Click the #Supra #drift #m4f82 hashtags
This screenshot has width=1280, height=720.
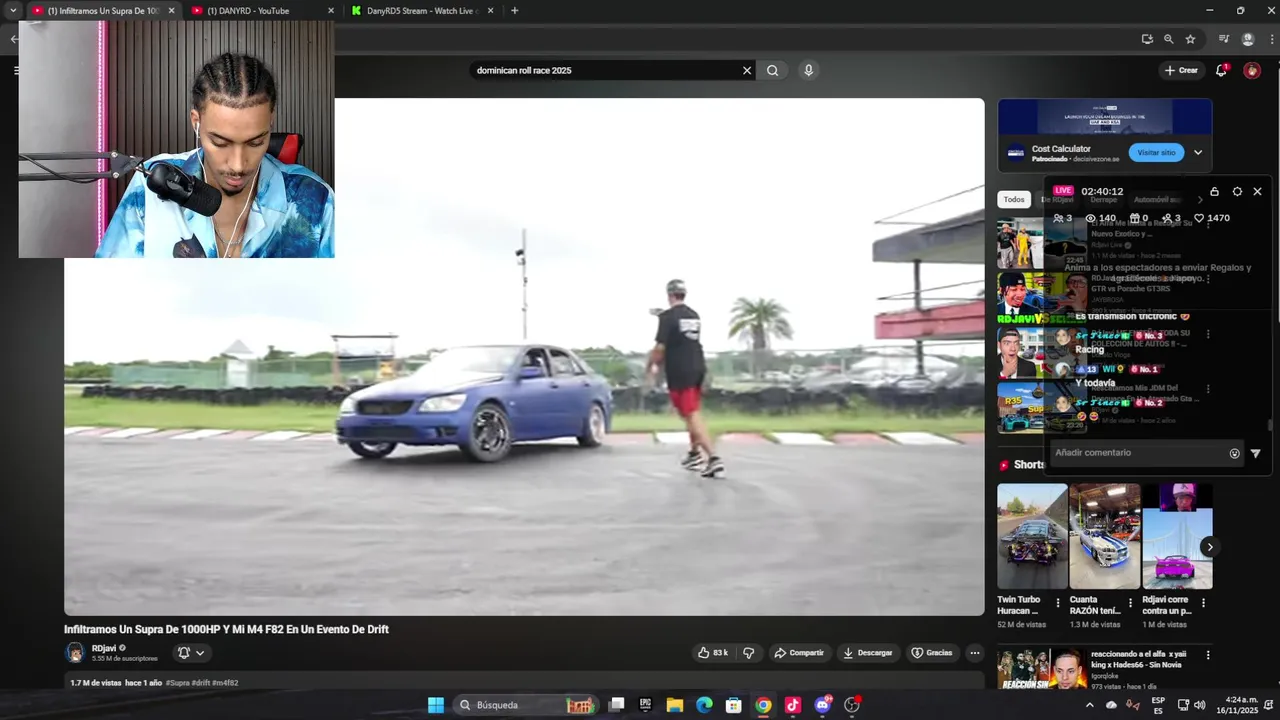[202, 683]
